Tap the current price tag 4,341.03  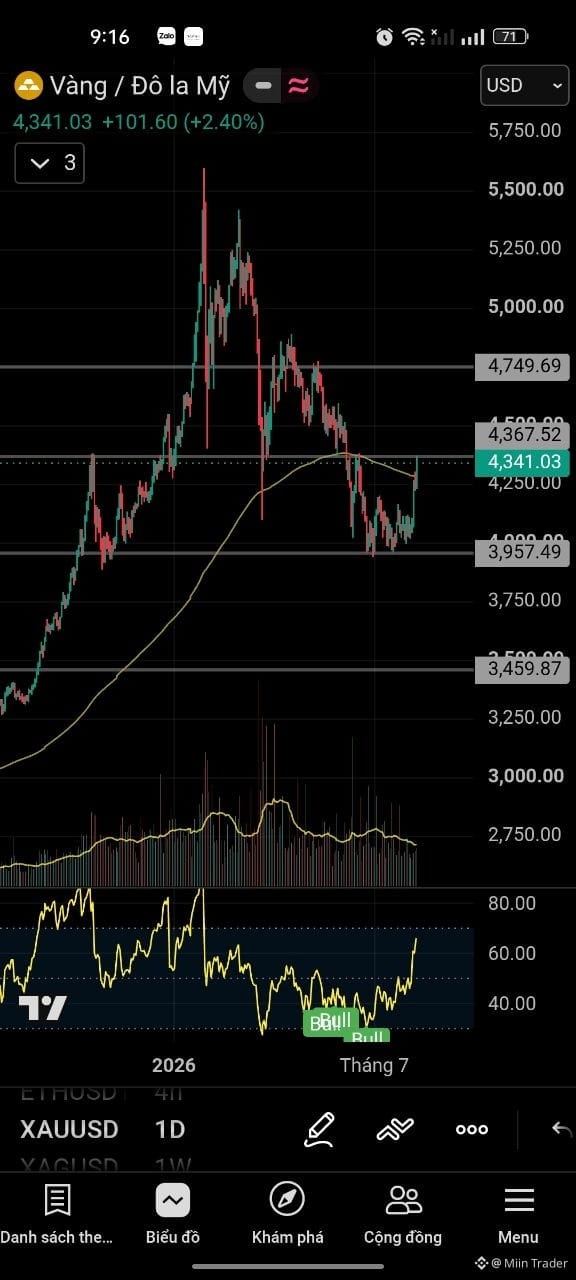(x=524, y=461)
